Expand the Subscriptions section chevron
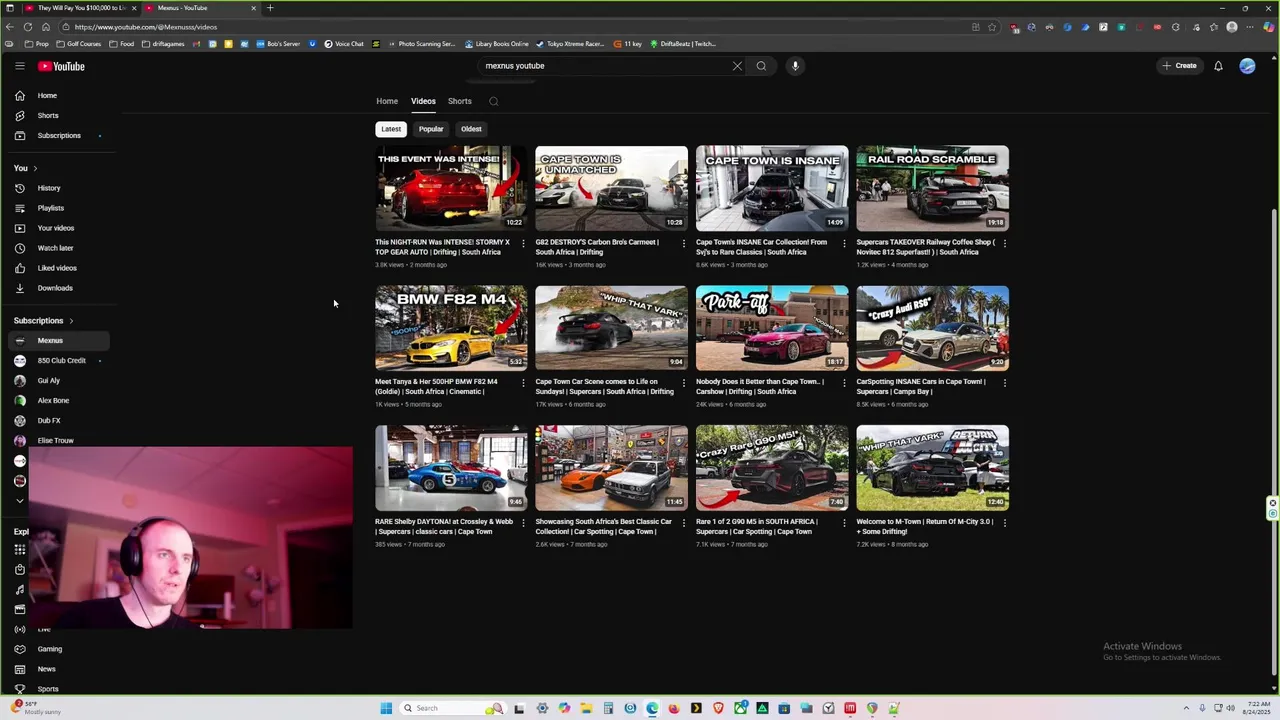Viewport: 1280px width, 720px height. point(71,321)
